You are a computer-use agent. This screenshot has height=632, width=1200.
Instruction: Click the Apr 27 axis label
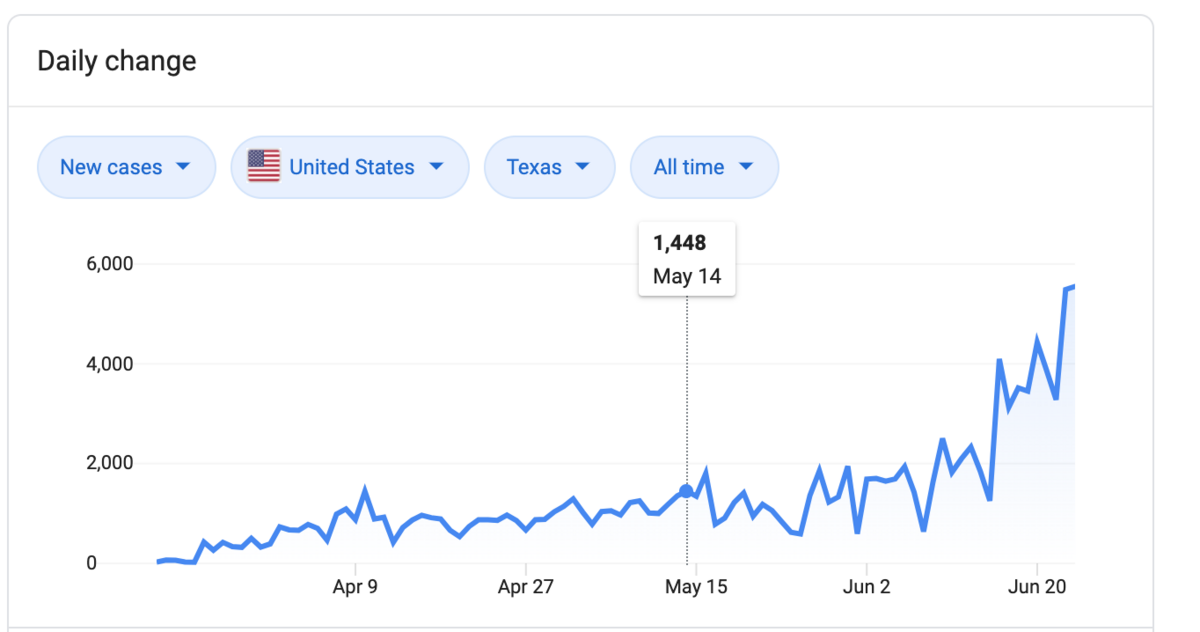tap(526, 587)
